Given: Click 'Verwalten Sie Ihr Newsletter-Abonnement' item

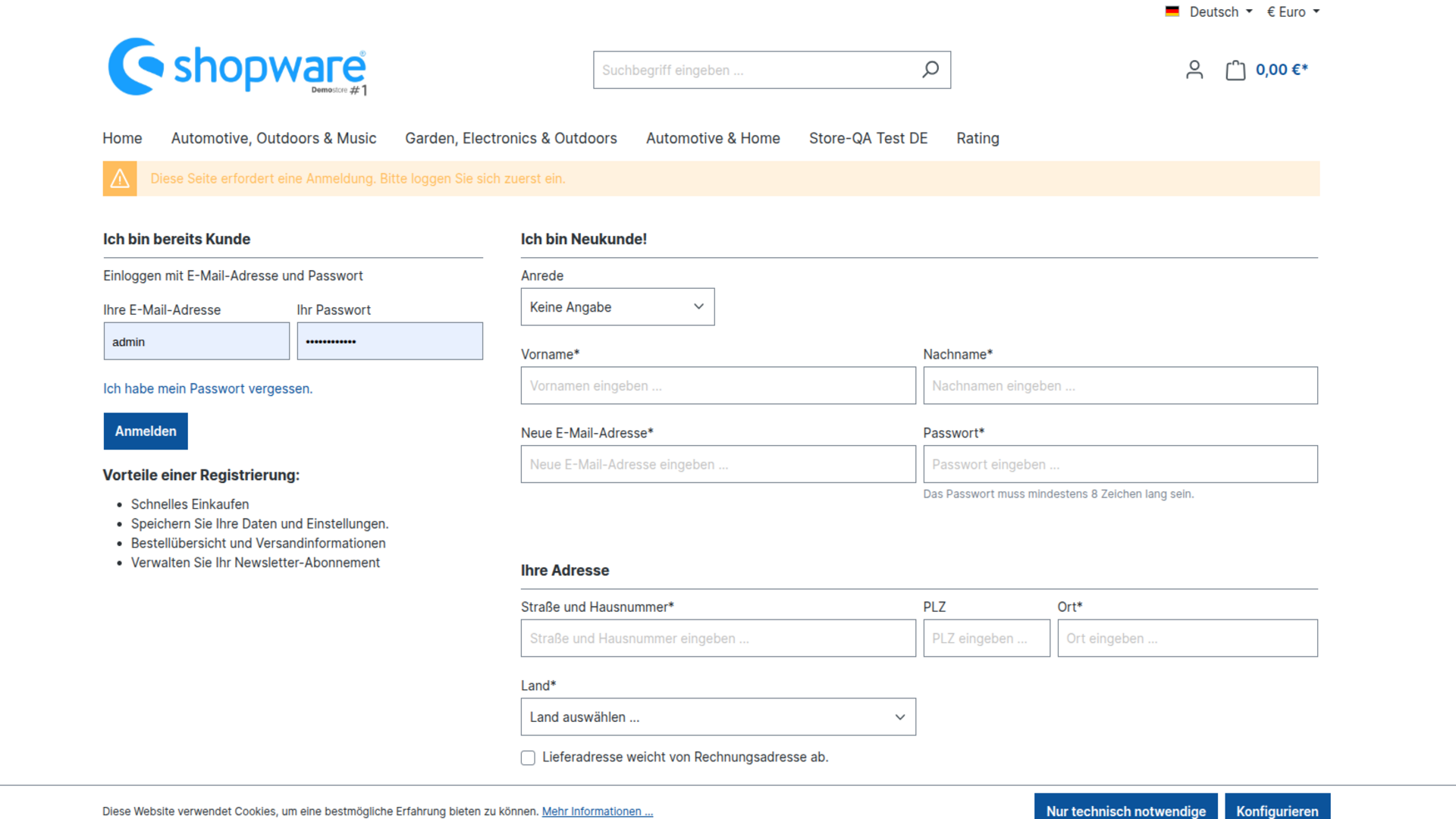Looking at the screenshot, I should (x=256, y=563).
